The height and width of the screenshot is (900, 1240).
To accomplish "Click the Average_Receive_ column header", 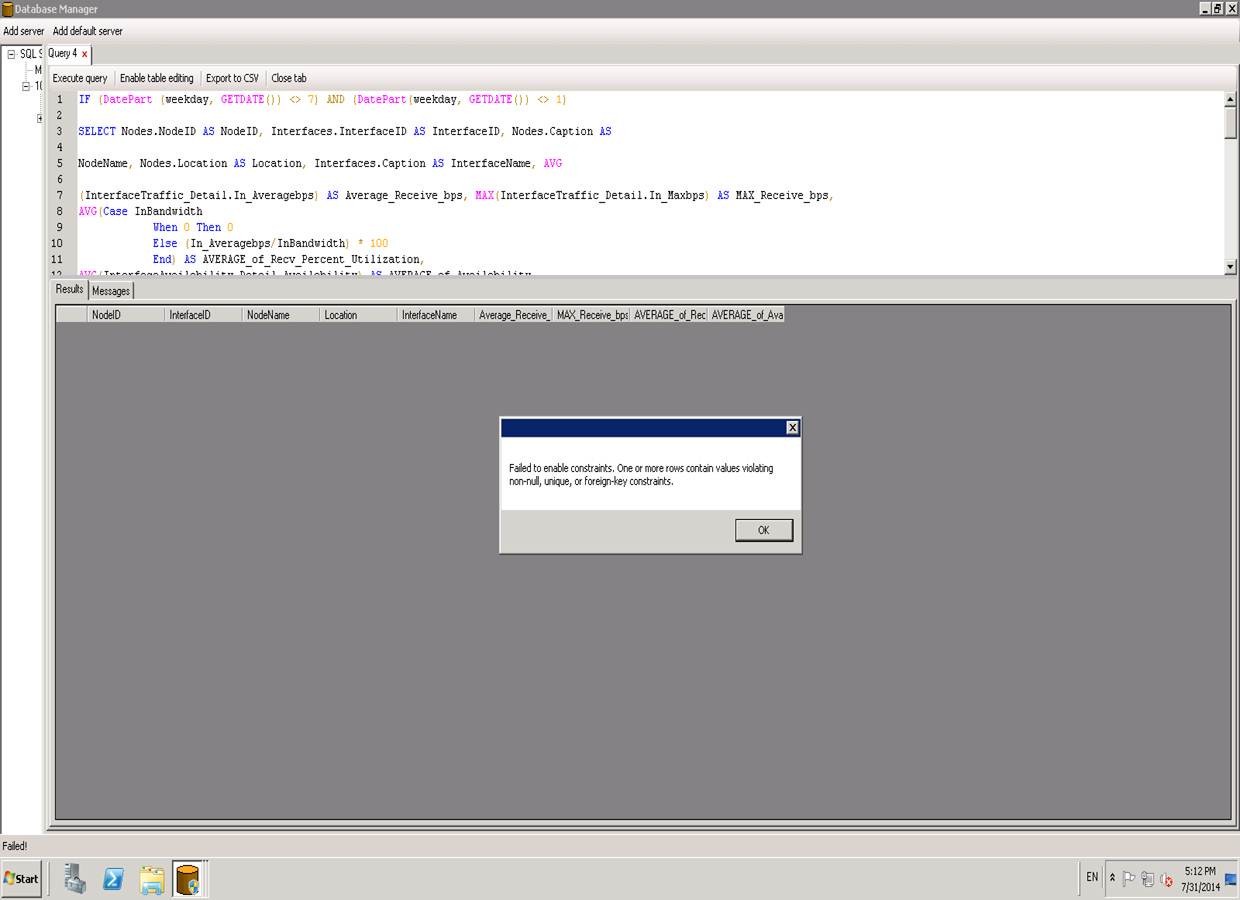I will (x=513, y=314).
